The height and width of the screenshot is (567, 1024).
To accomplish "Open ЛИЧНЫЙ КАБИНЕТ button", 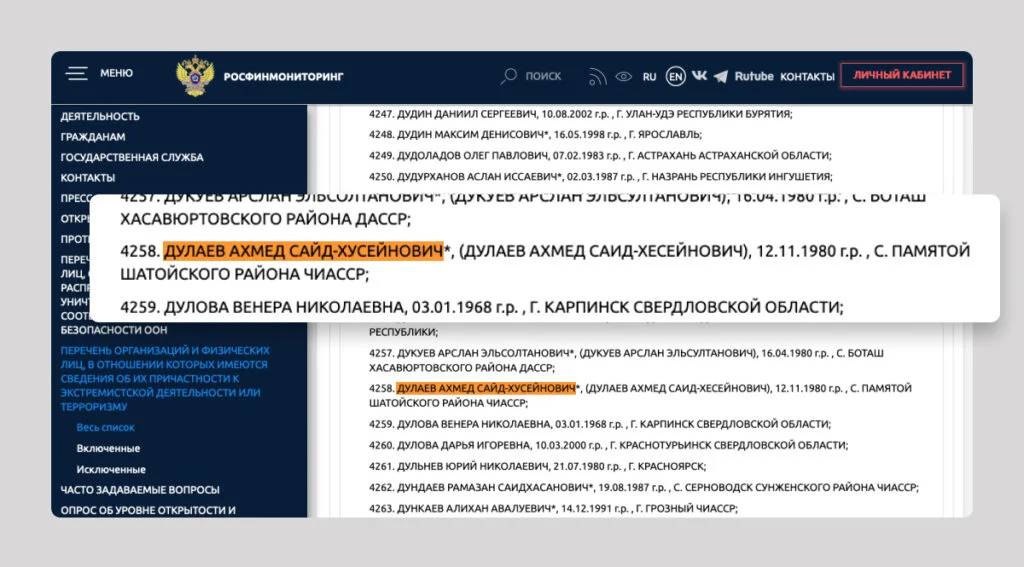I will tap(901, 75).
